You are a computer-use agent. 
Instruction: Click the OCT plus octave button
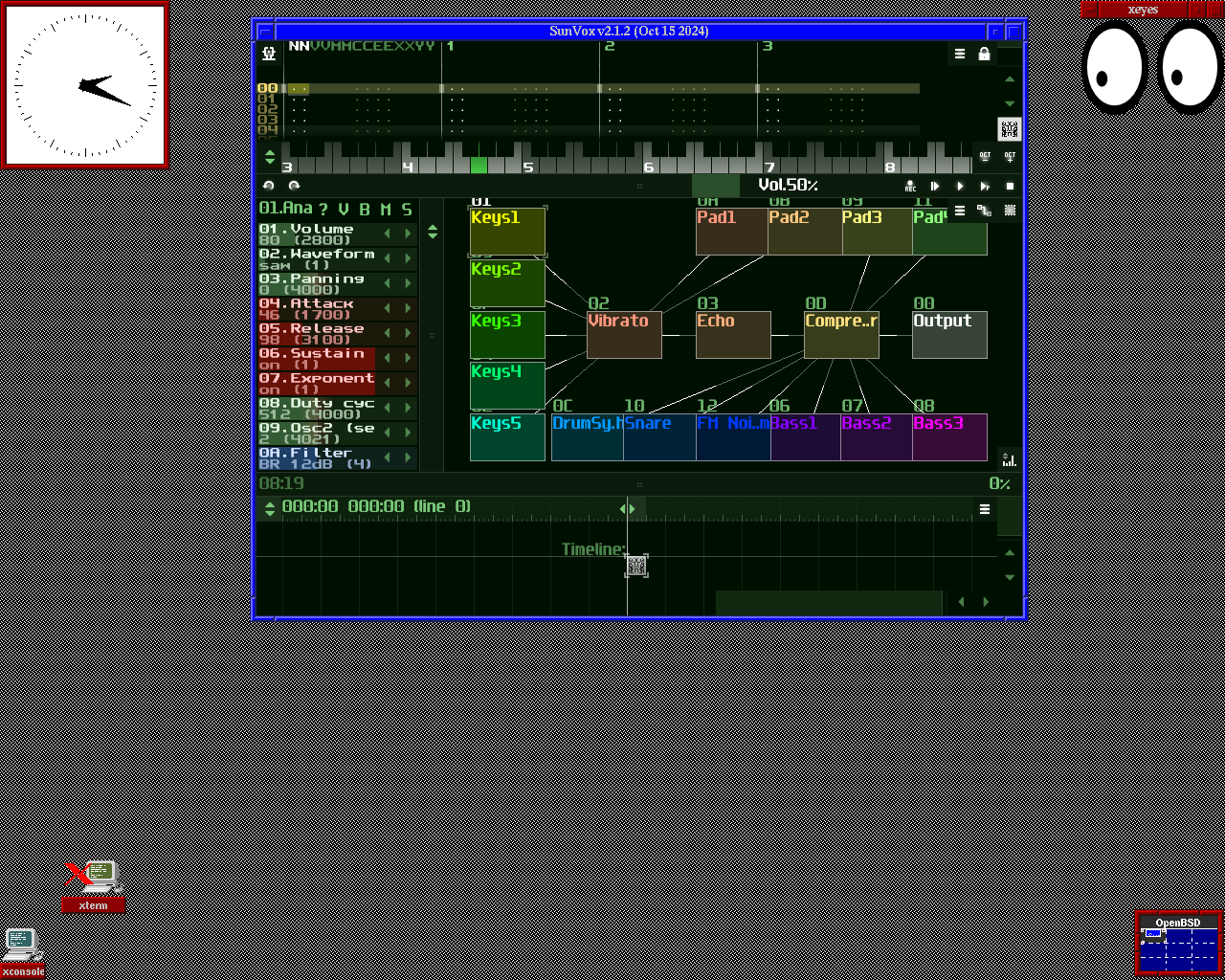coord(1010,156)
